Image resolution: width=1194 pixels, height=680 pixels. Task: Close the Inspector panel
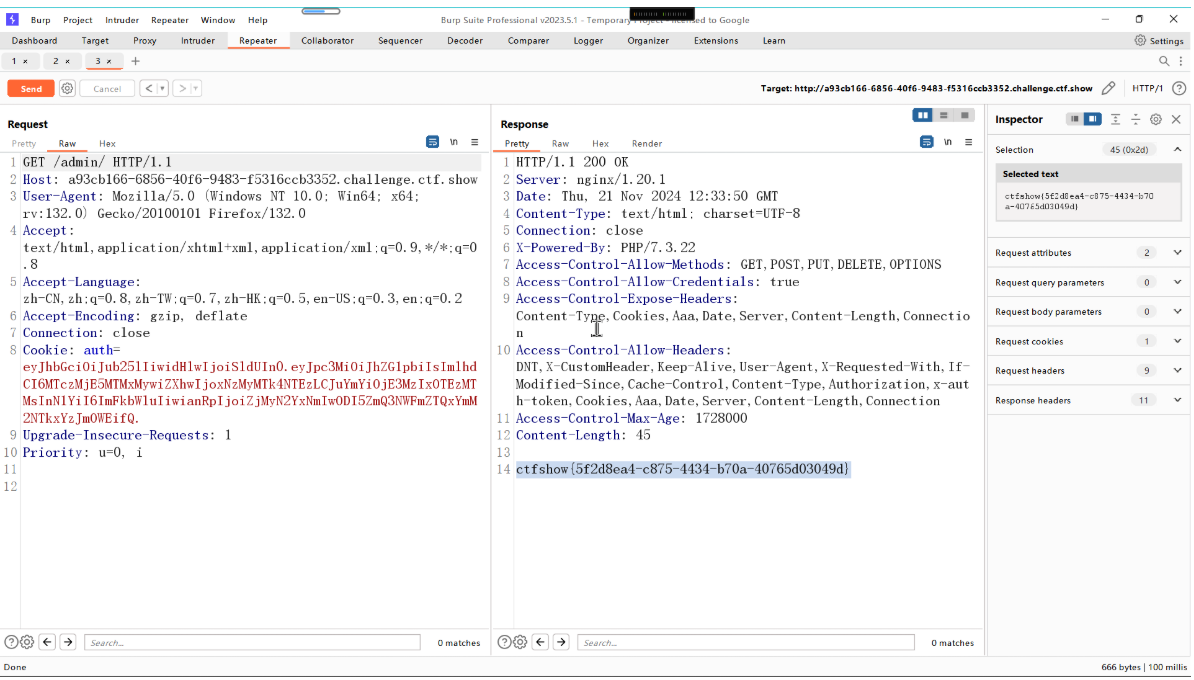[x=1176, y=119]
